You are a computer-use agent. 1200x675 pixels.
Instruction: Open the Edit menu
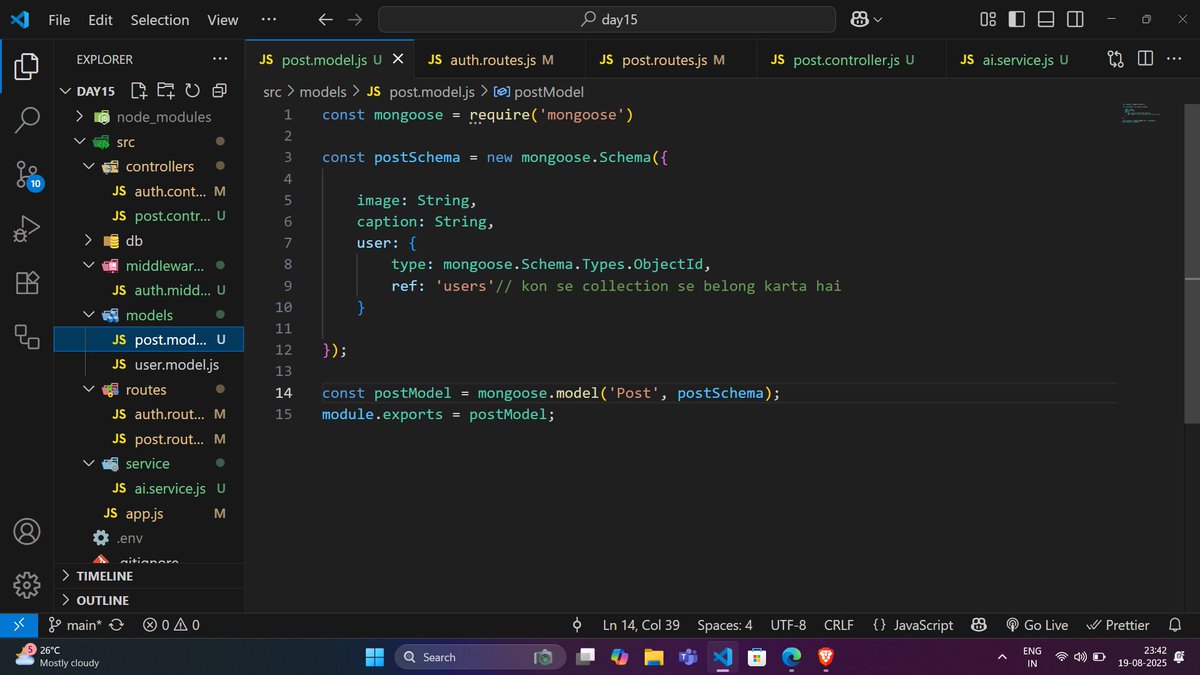(100, 19)
